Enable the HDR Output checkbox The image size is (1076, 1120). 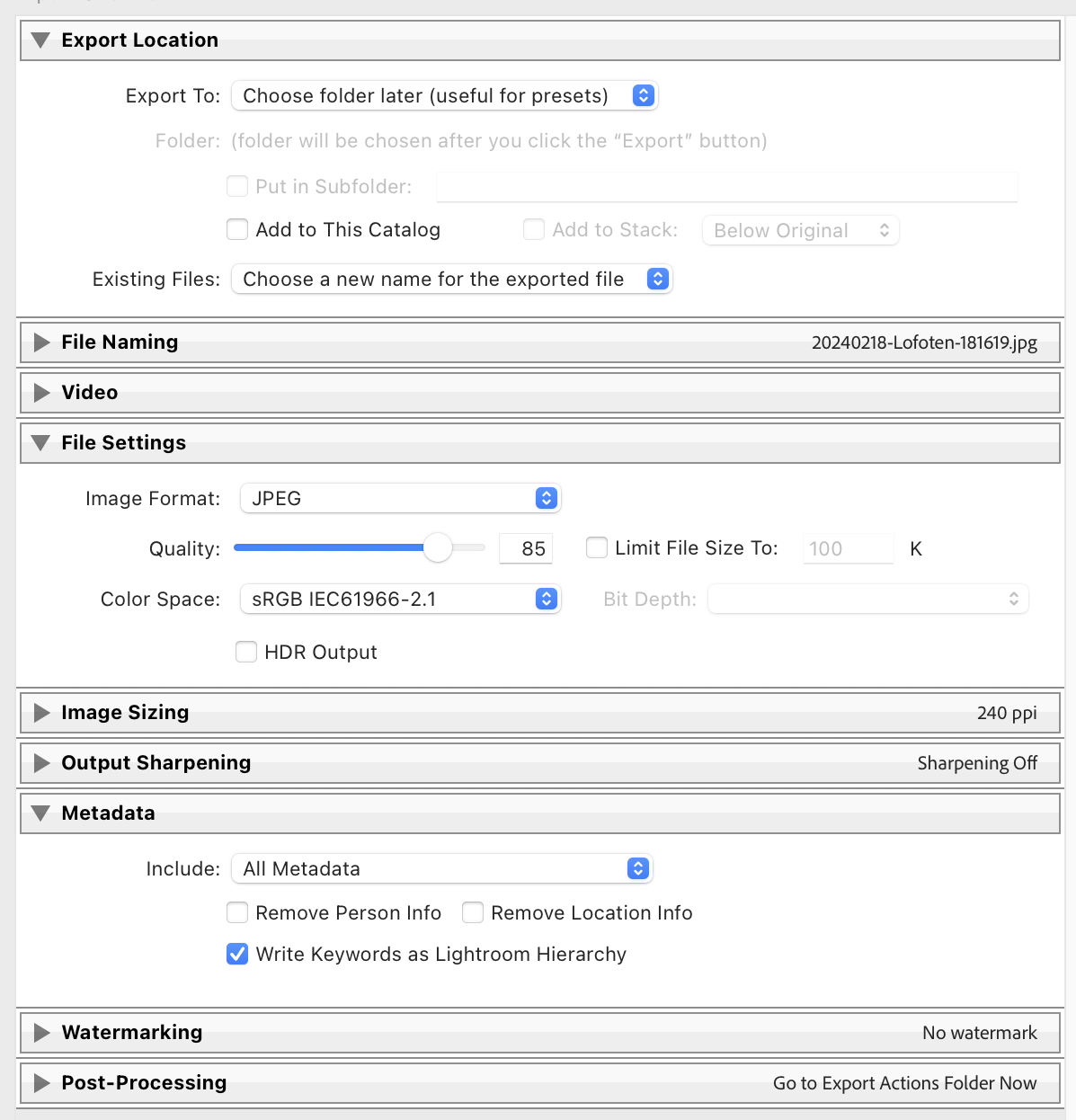(245, 652)
